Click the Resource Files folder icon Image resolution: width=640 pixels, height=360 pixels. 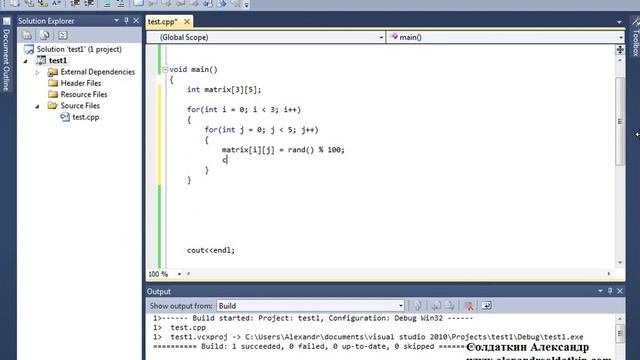(53, 94)
